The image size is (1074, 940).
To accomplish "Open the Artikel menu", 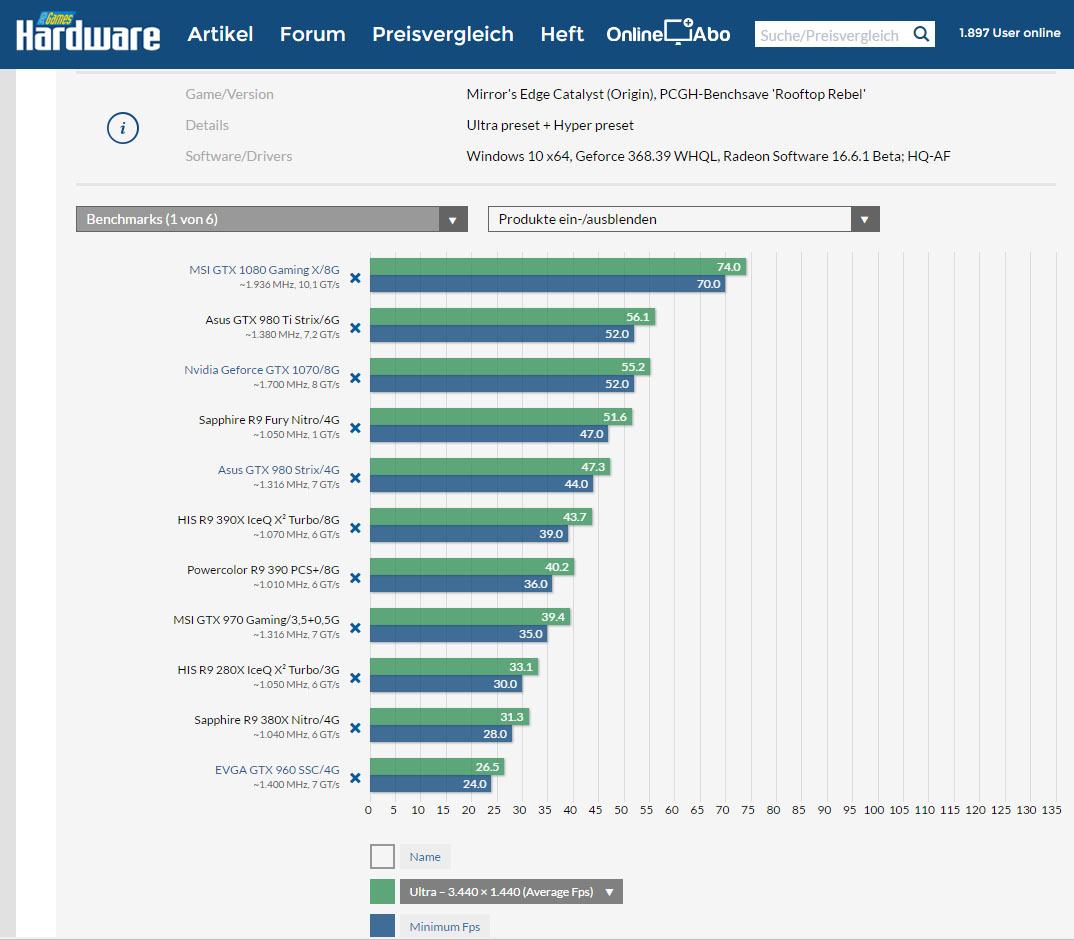I will pyautogui.click(x=220, y=34).
